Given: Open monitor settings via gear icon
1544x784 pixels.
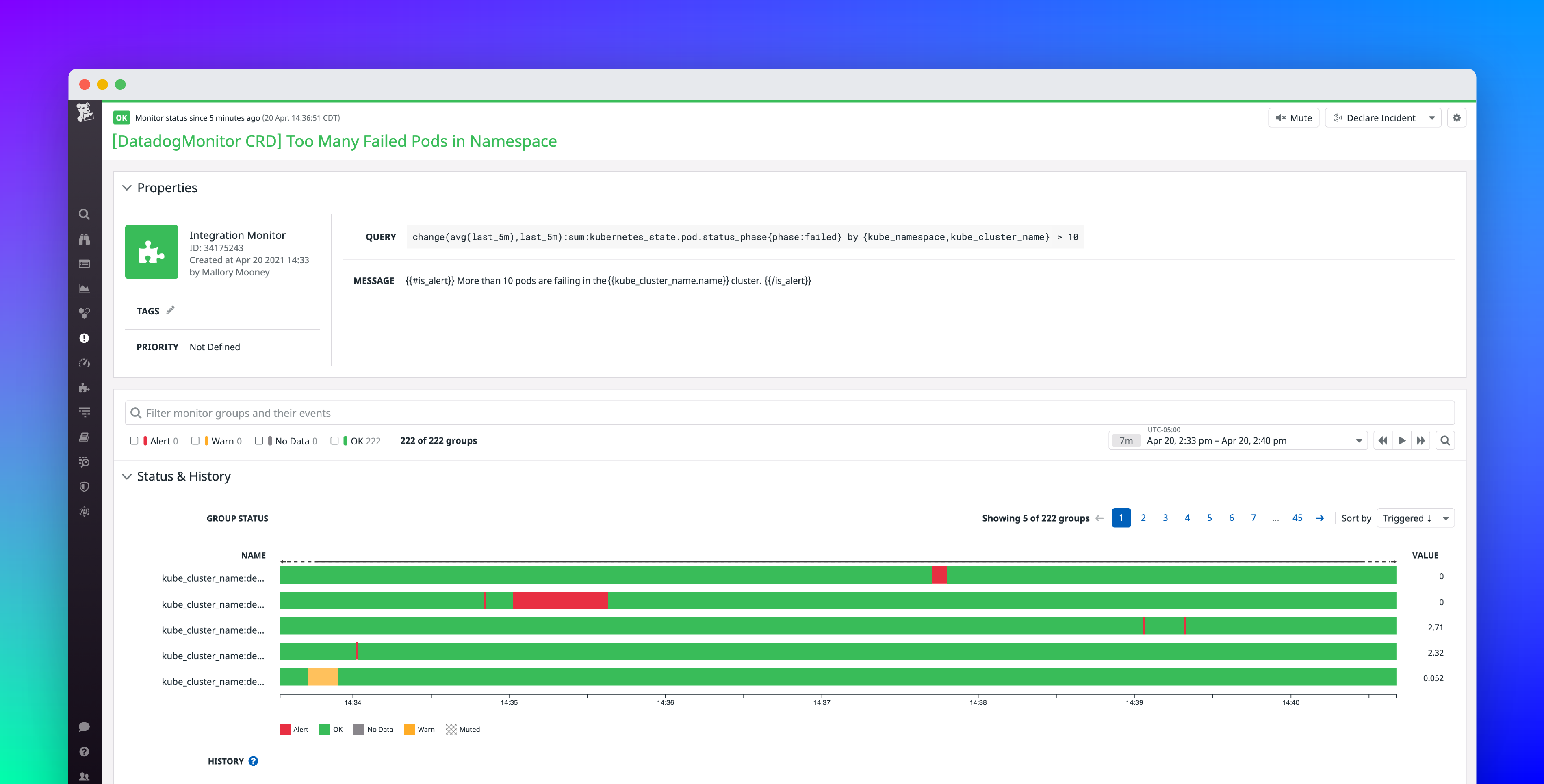Looking at the screenshot, I should point(1457,117).
